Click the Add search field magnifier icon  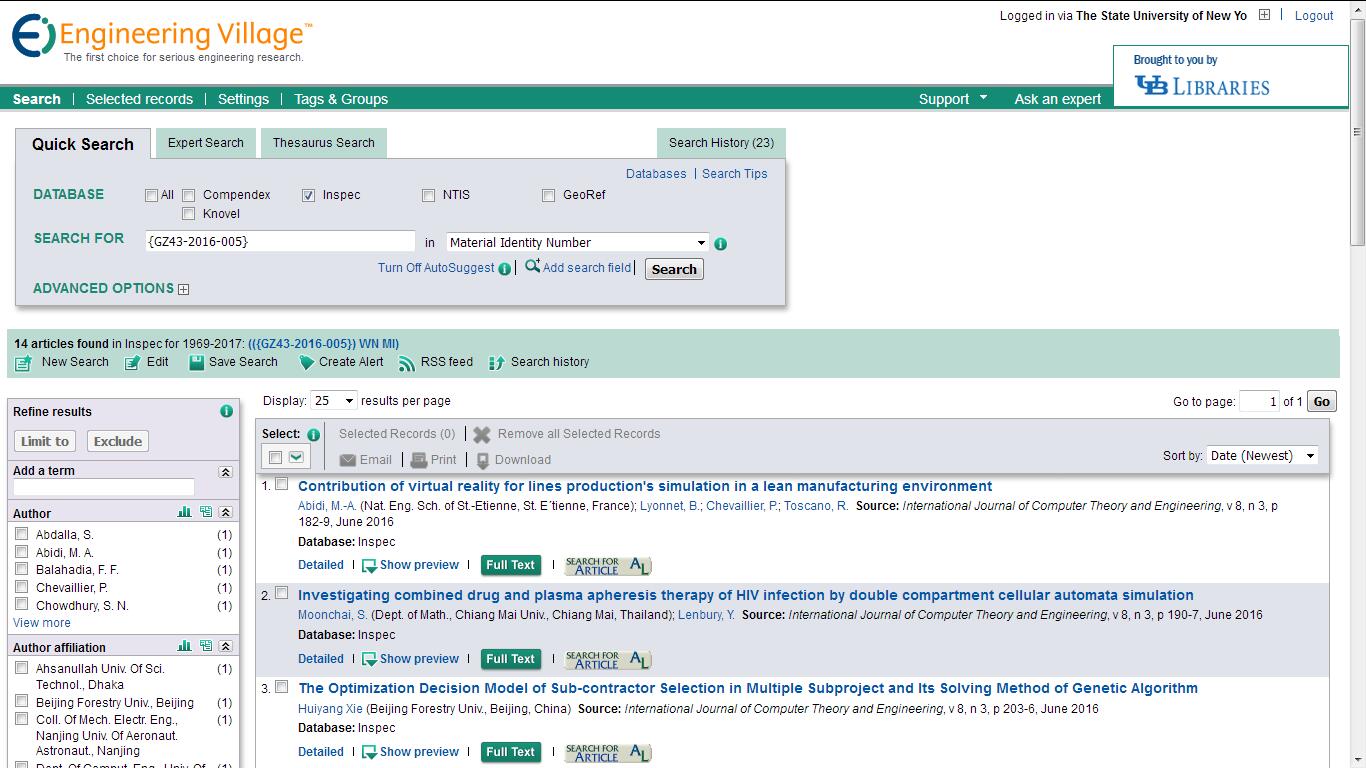[532, 266]
